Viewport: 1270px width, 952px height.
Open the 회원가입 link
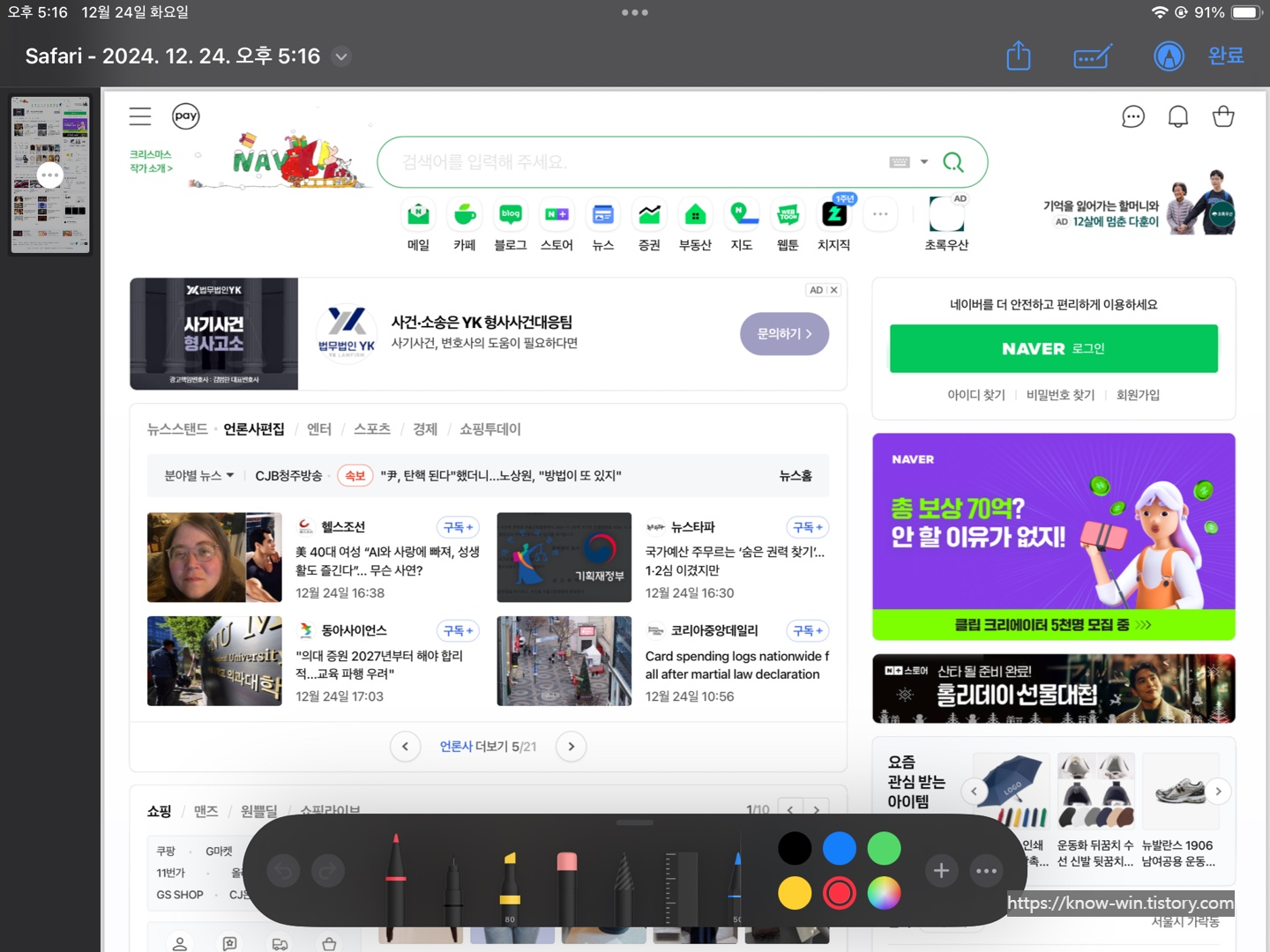(x=1138, y=395)
